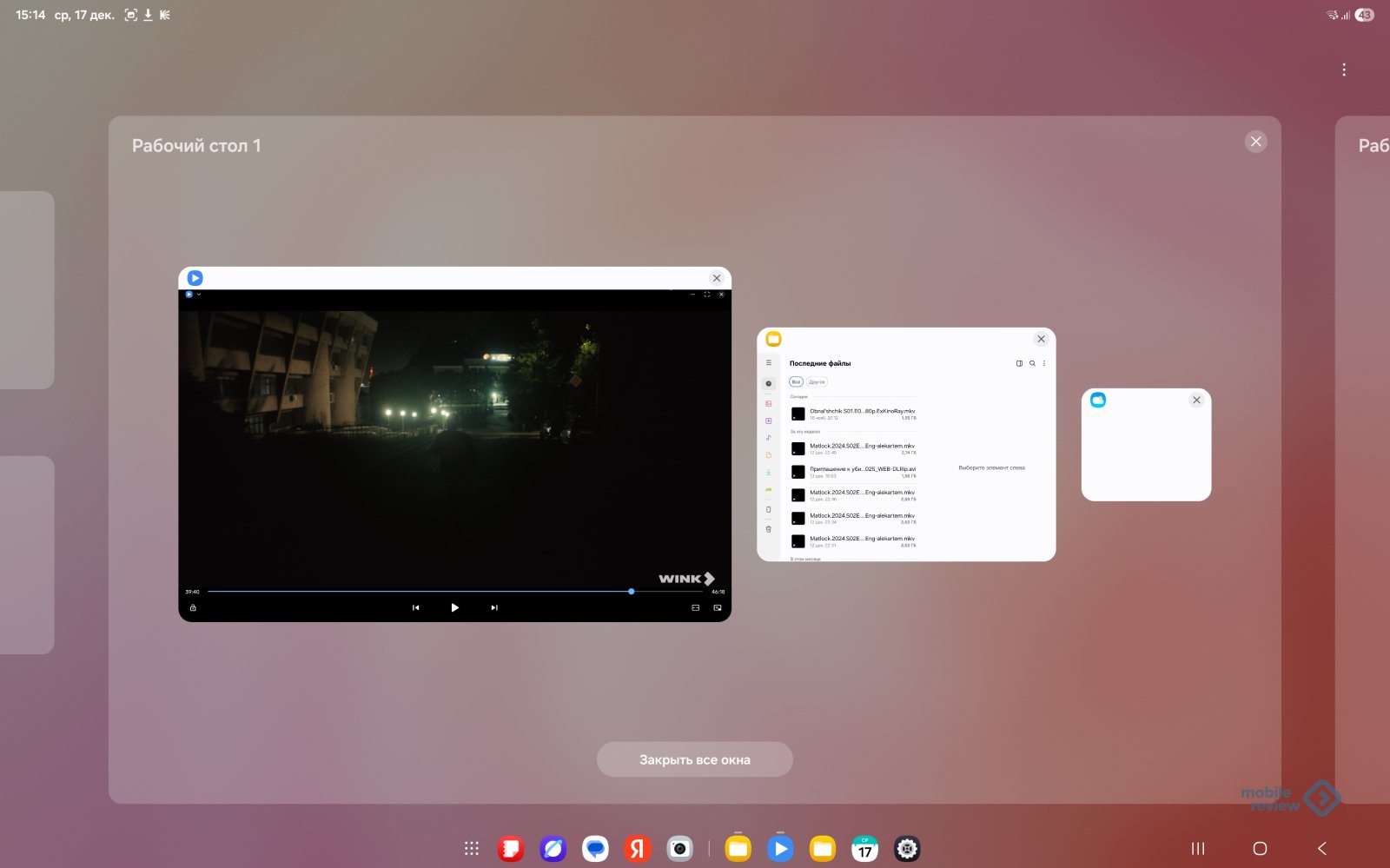Click the video seek bar handle
The height and width of the screenshot is (868, 1390).
click(x=632, y=592)
